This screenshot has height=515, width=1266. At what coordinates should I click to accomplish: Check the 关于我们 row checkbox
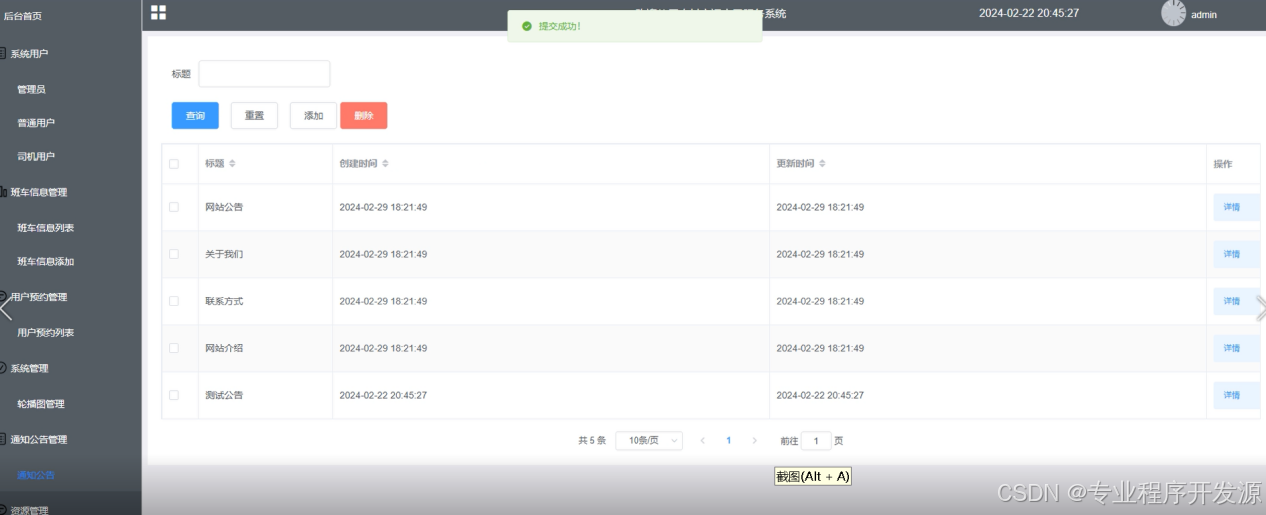coord(174,254)
